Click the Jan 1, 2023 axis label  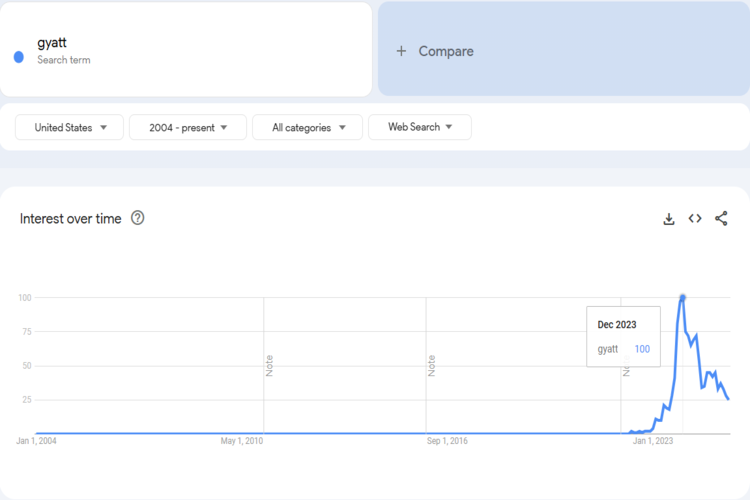[x=653, y=441]
